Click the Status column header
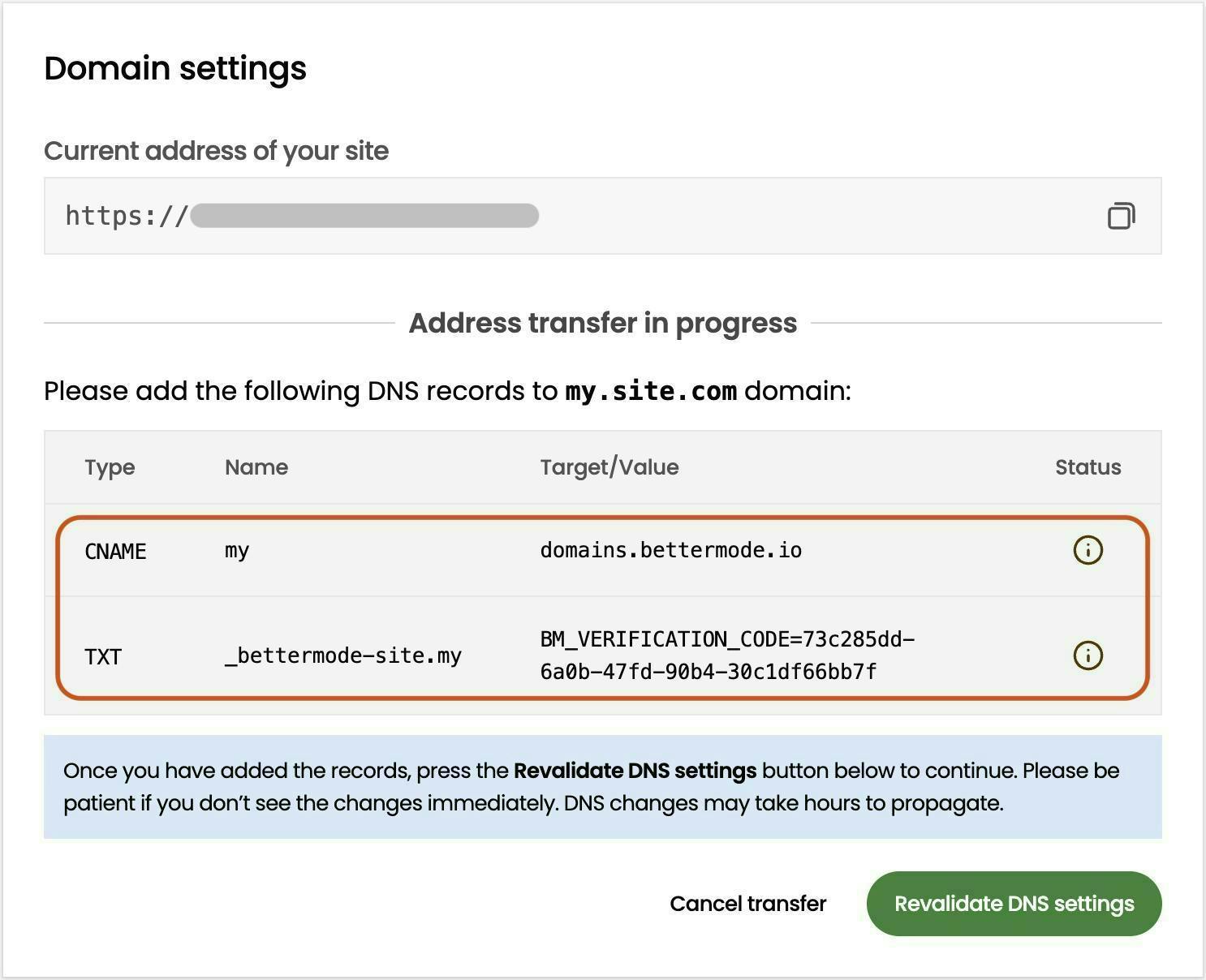This screenshot has height=980, width=1206. [1088, 467]
